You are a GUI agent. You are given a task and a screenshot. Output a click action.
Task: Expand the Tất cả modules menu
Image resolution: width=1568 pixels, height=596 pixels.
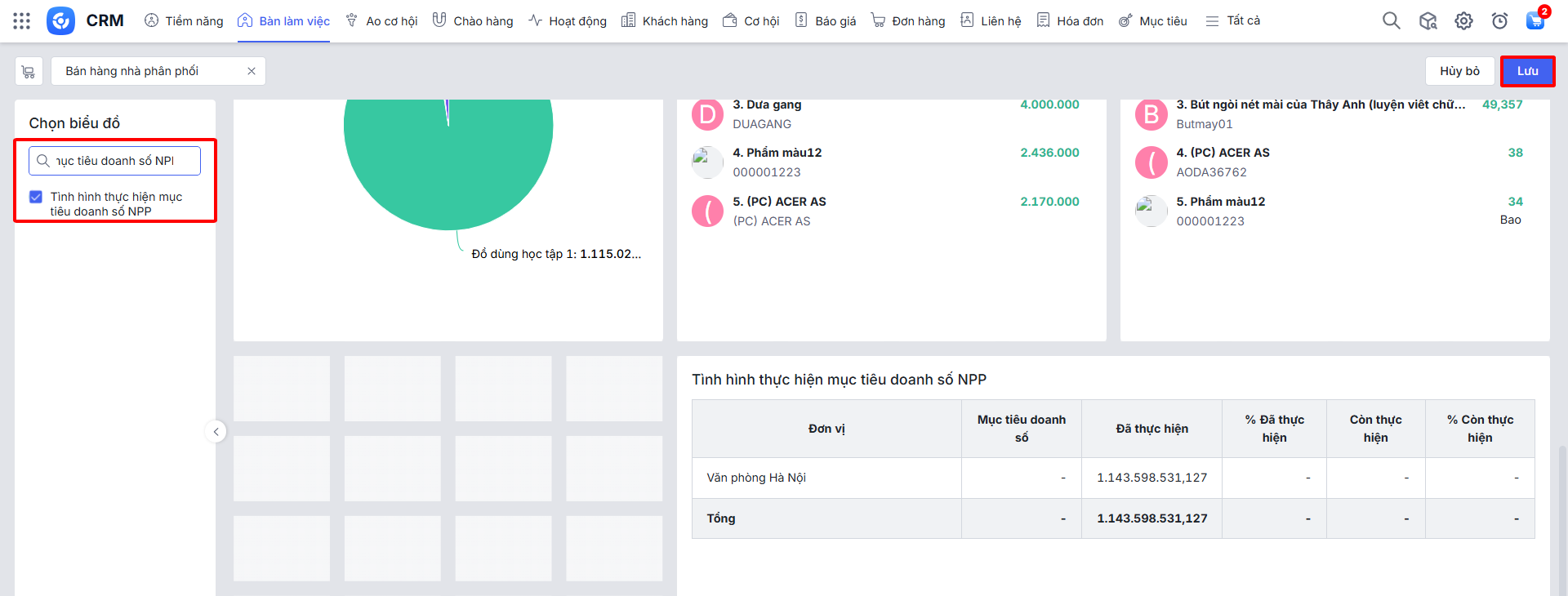click(x=1233, y=21)
